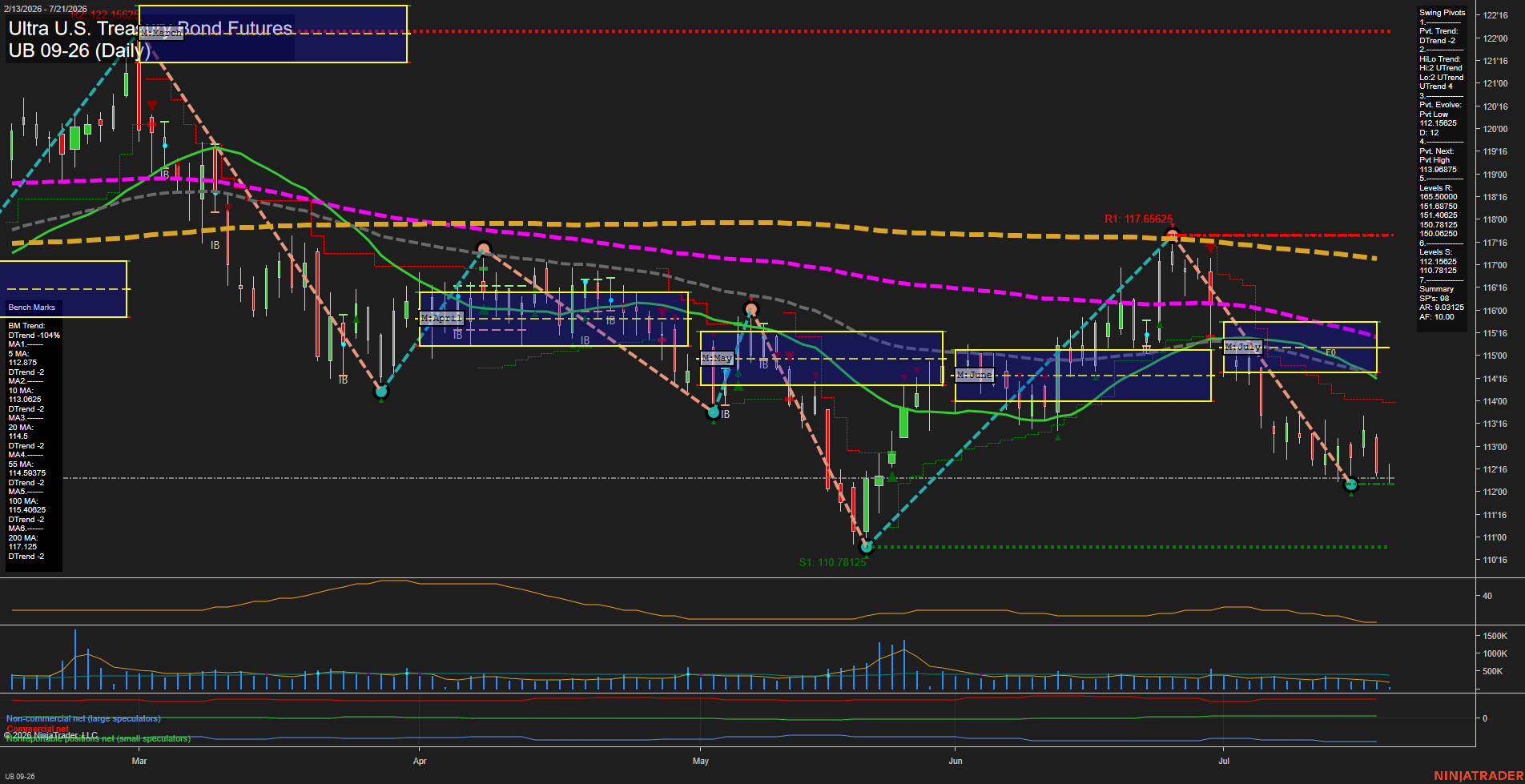Select the 10 MA value 113.0625
This screenshot has width=1525, height=784.
[x=25, y=400]
